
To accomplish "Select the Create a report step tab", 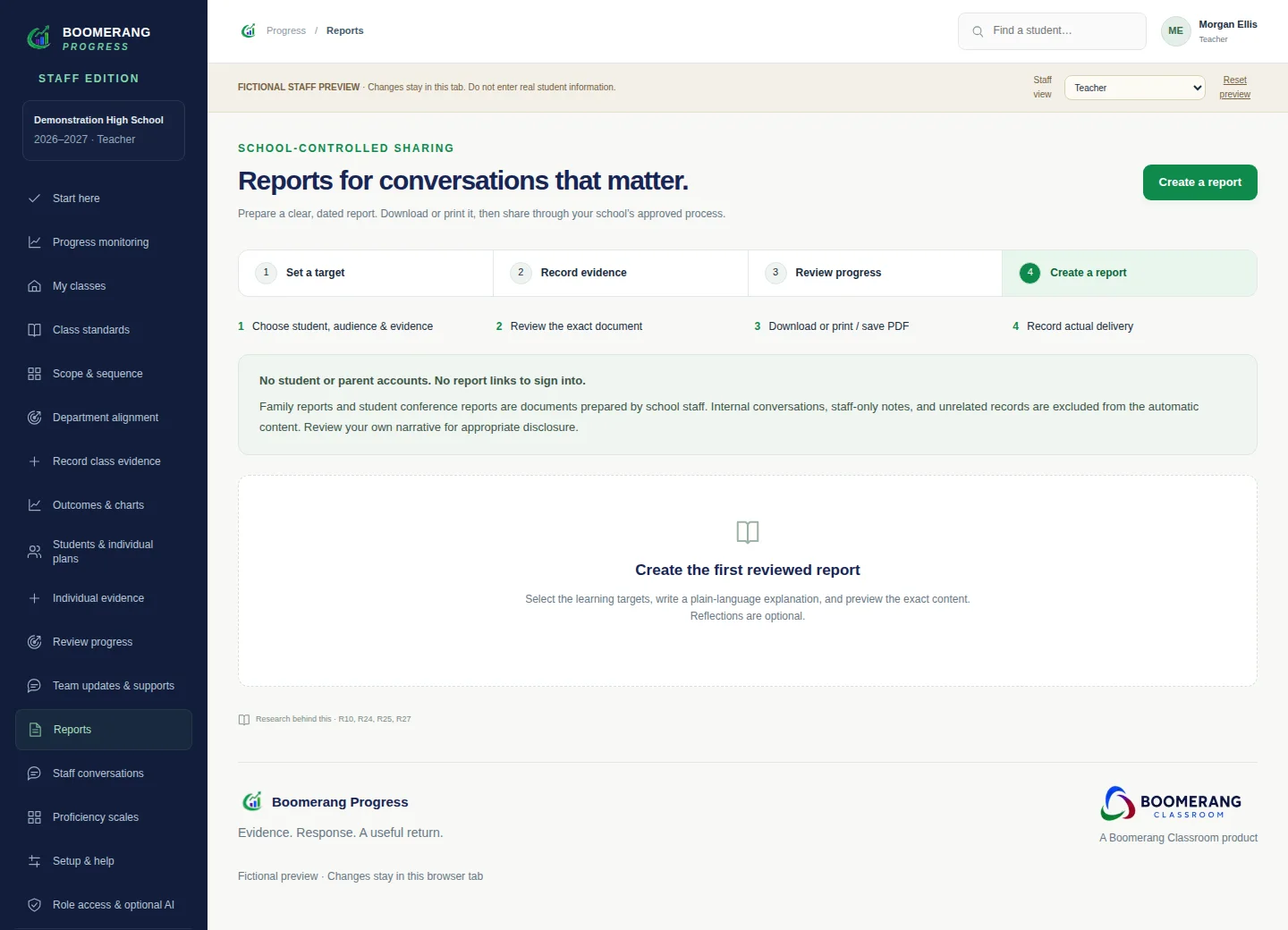I will tap(1130, 273).
